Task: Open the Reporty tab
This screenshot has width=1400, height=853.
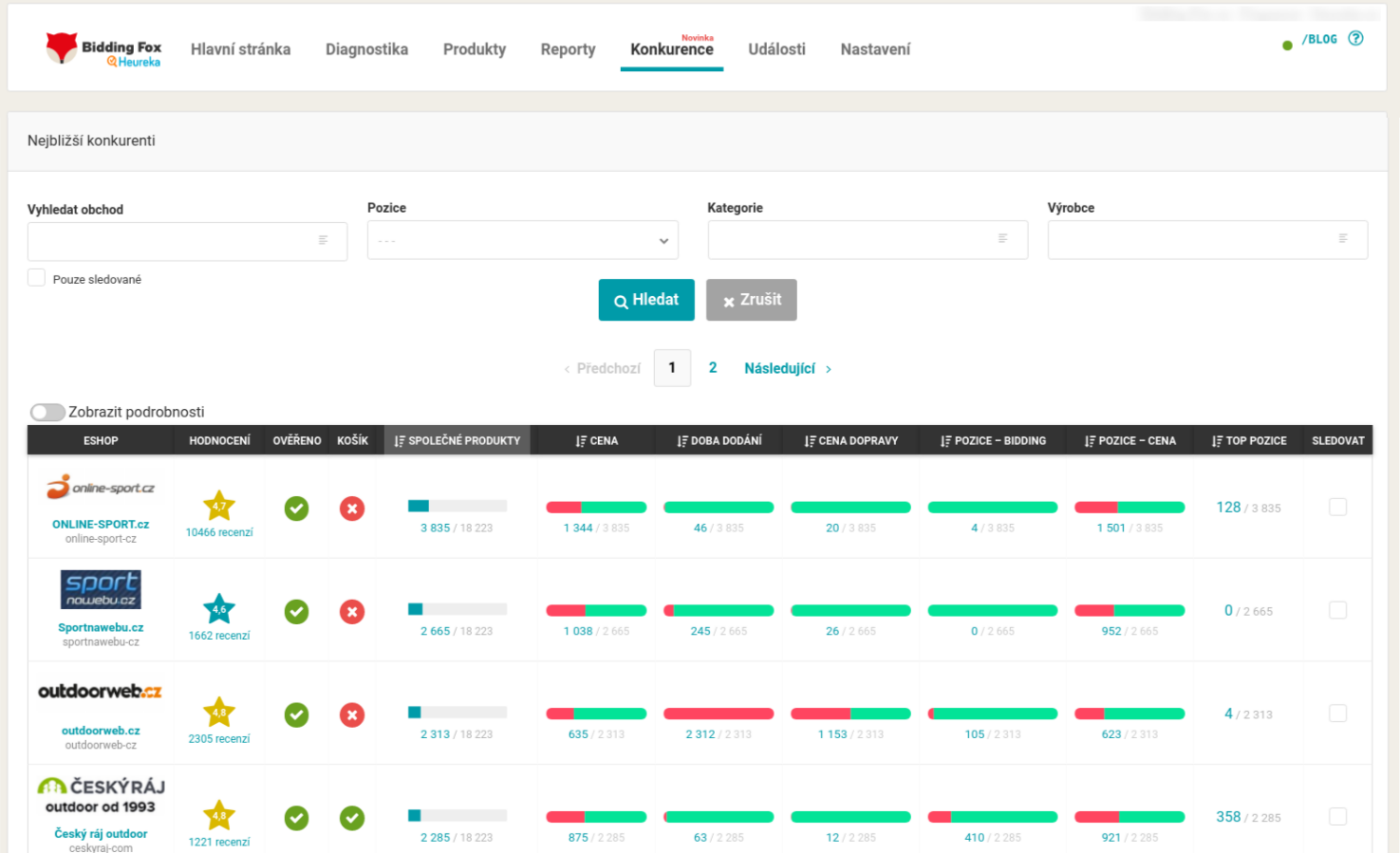Action: tap(568, 49)
